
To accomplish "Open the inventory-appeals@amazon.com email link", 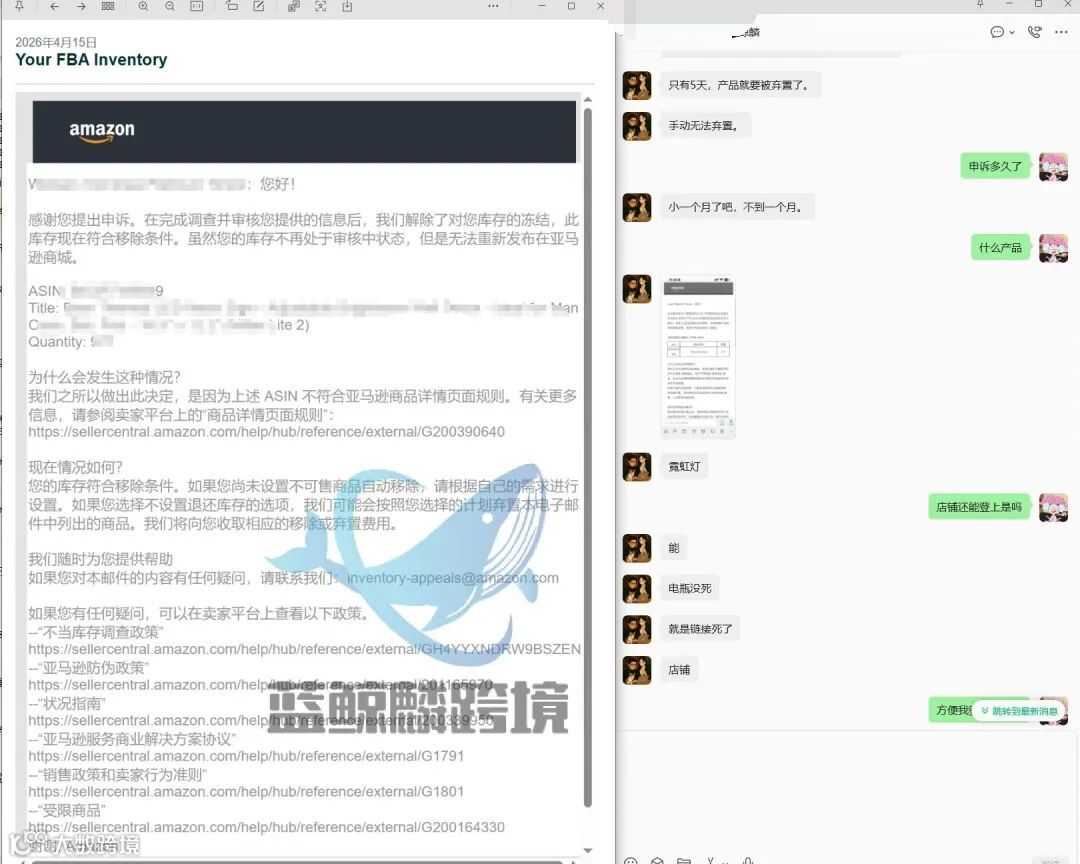I will (x=453, y=578).
